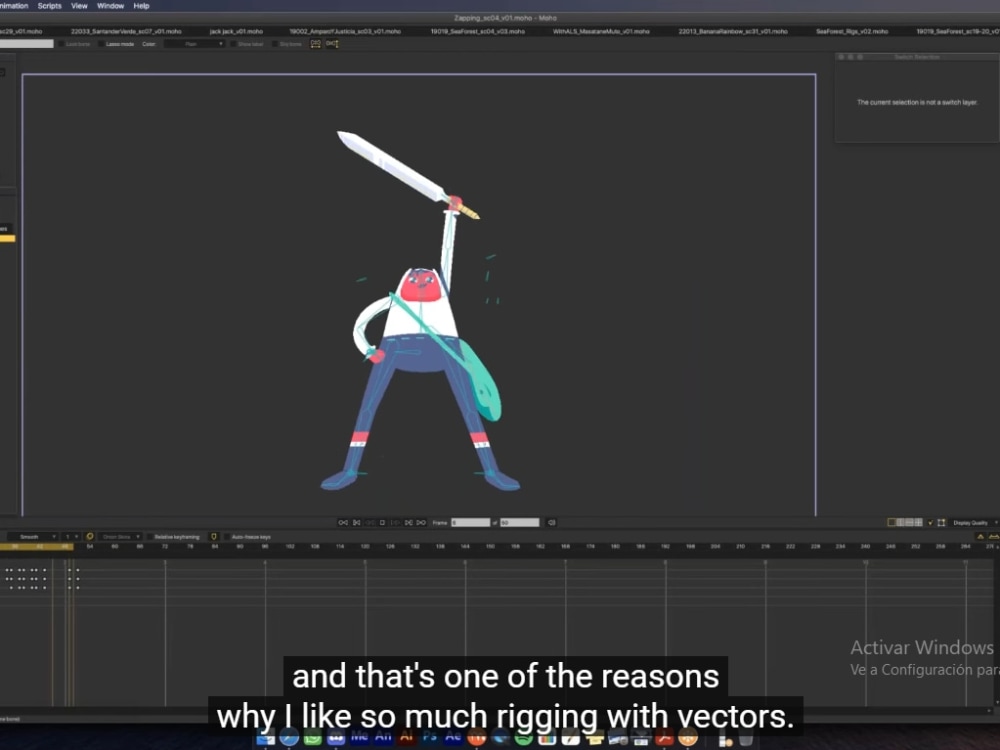
Task: Switch to SeaForest_Rigs_v02.moho tab
Action: click(x=852, y=31)
